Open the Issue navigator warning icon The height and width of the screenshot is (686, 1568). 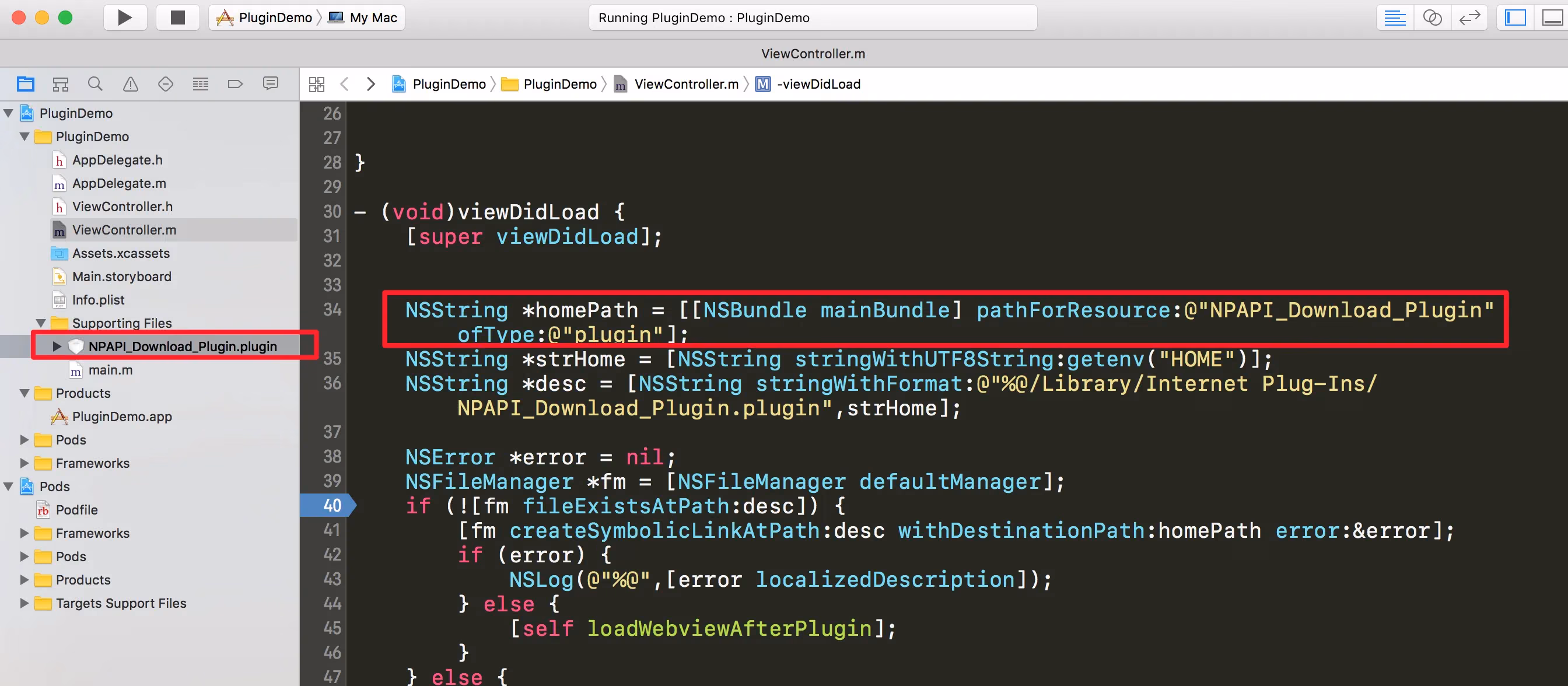click(130, 84)
